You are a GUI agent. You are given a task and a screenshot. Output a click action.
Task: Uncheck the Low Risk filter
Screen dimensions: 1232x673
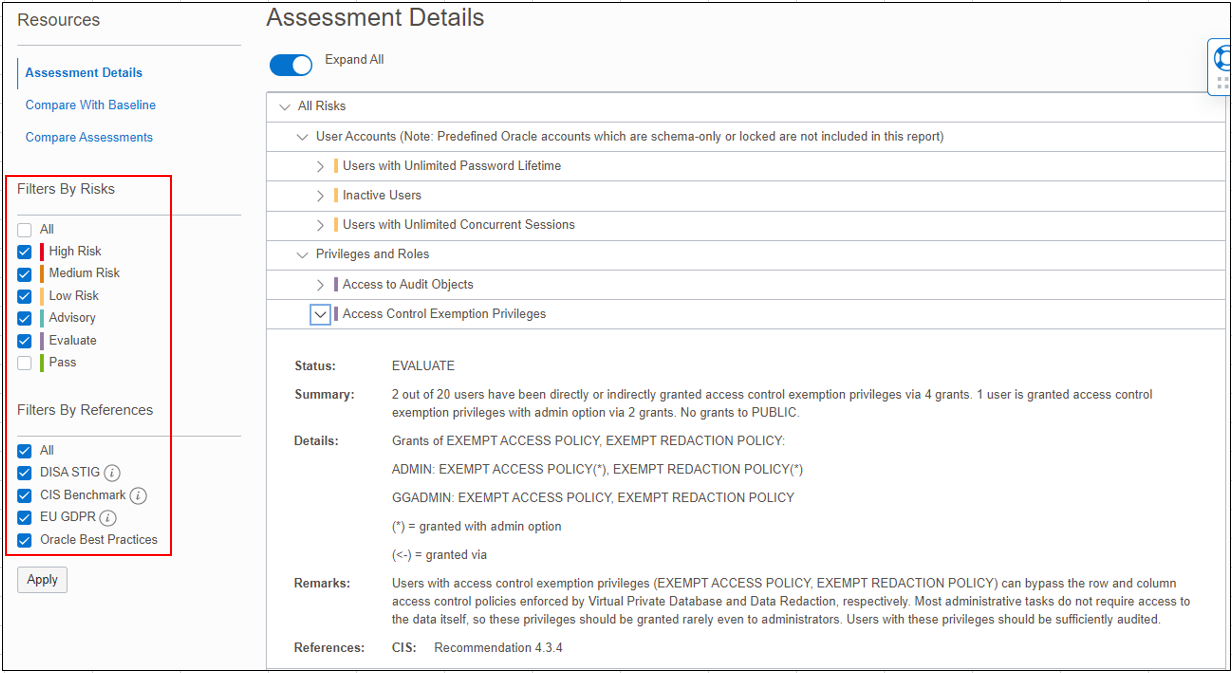(25, 296)
